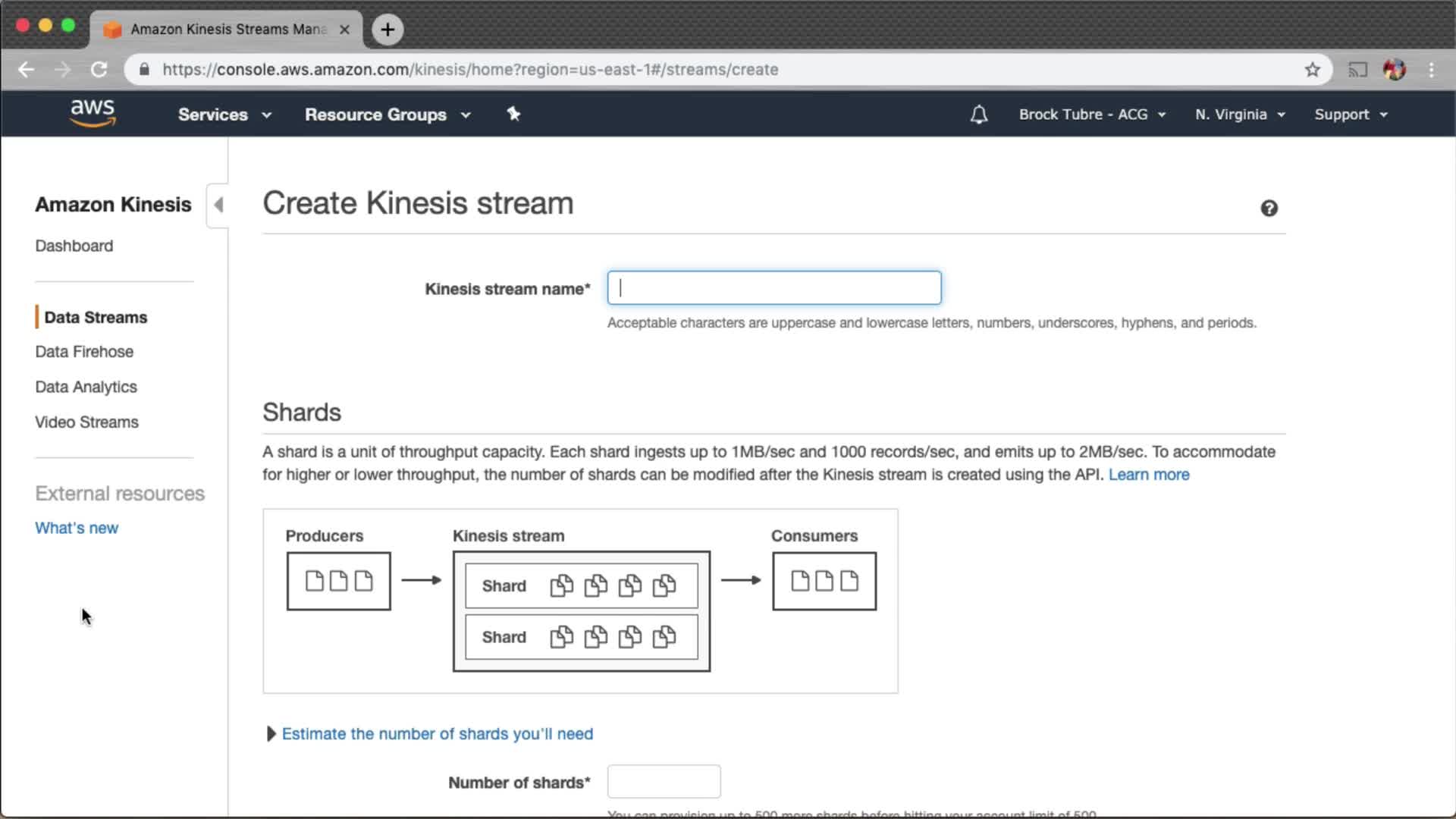Go to Video Streams in sidebar
This screenshot has height=819, width=1456.
point(86,422)
